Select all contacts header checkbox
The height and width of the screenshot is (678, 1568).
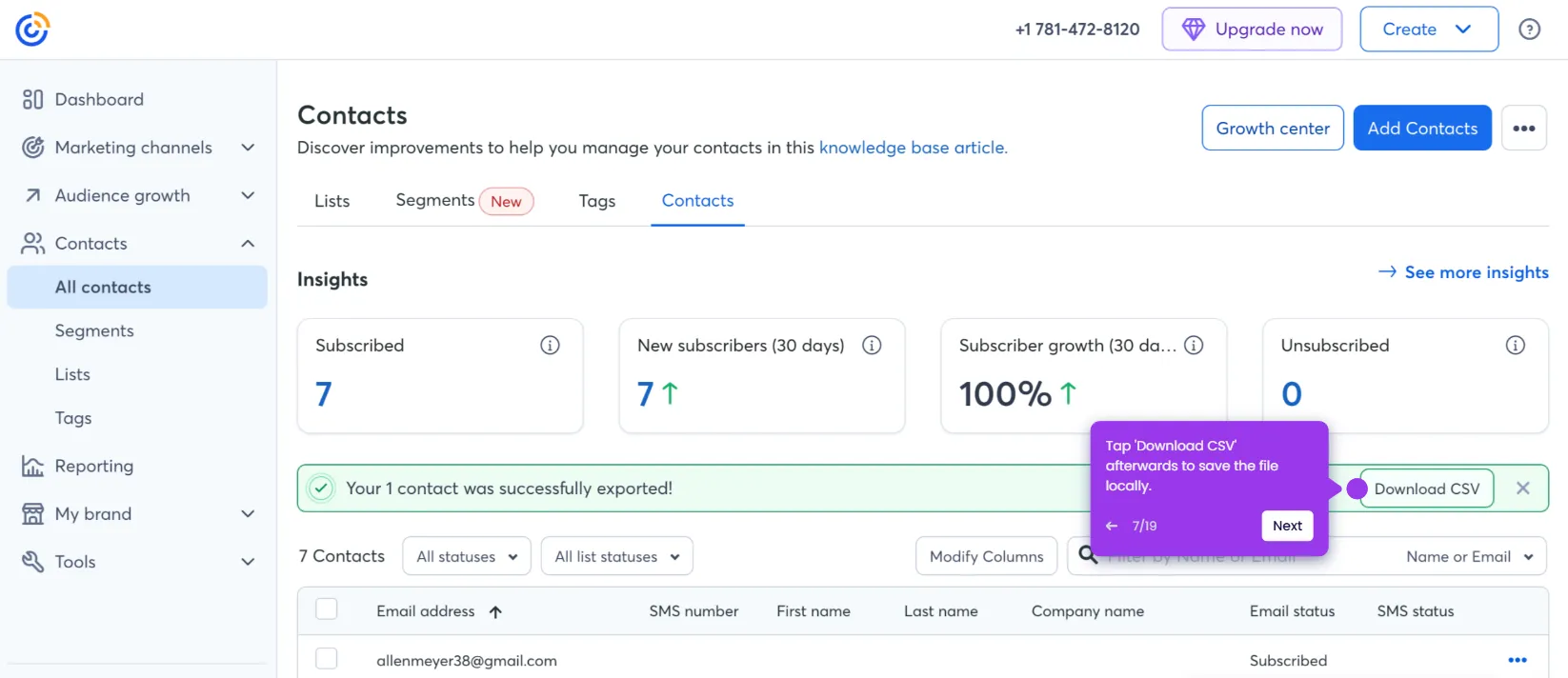pyautogui.click(x=327, y=609)
